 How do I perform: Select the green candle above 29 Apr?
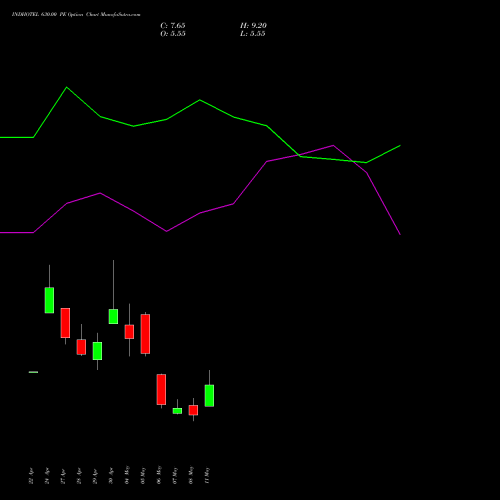[x=97, y=351]
